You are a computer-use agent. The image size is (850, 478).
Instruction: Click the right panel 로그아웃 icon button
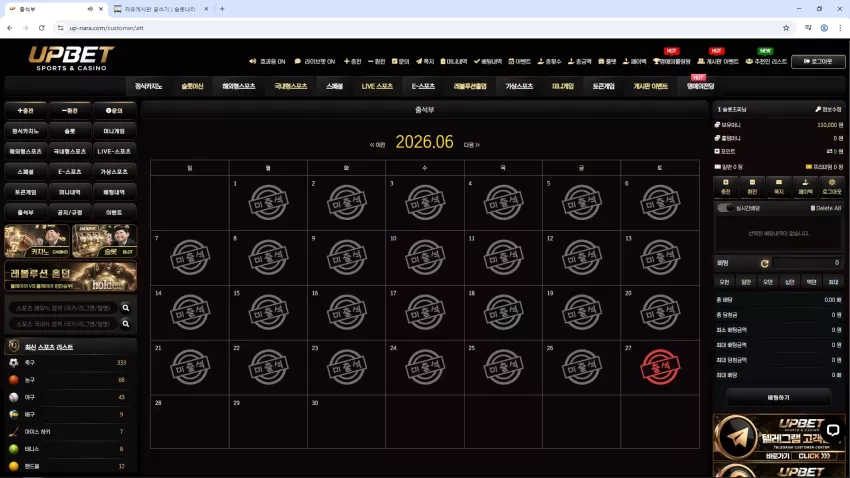tap(832, 186)
